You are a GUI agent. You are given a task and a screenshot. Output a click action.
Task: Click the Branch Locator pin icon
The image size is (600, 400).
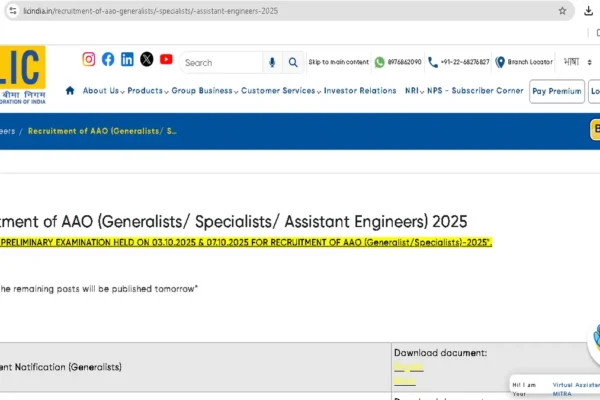click(x=500, y=62)
